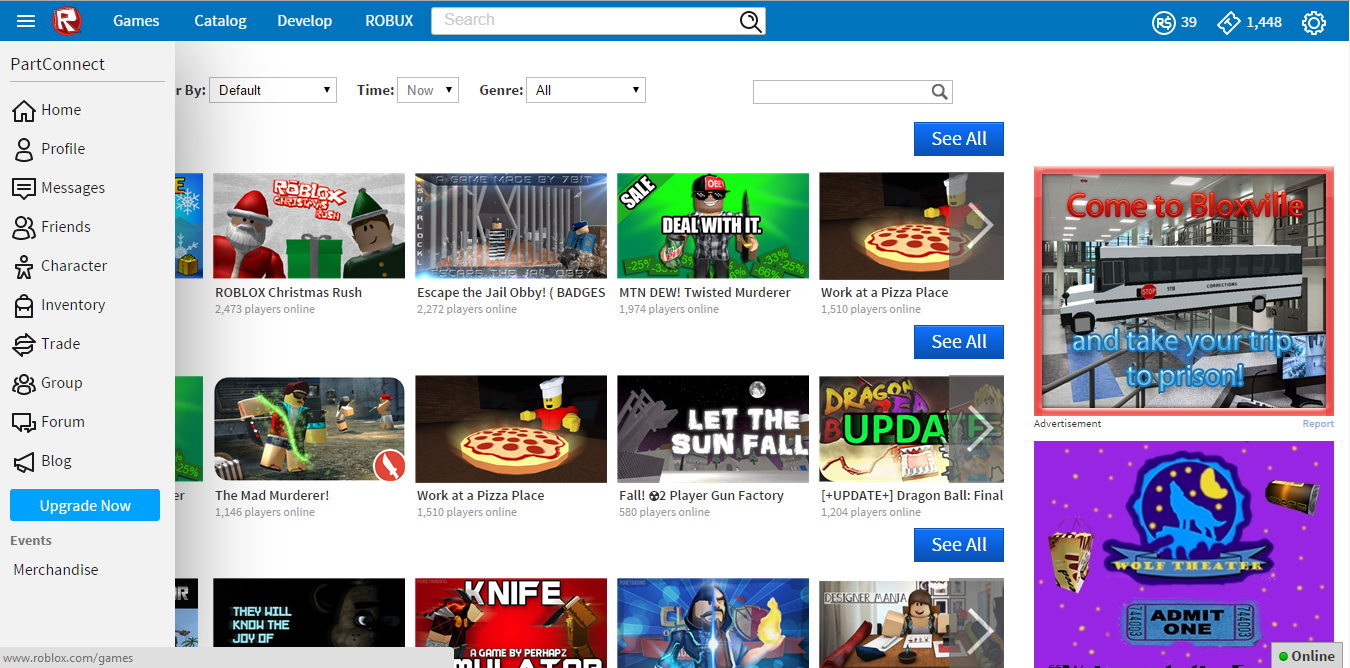Click the Upgrade Now button
The width and height of the screenshot is (1350, 668).
[84, 505]
